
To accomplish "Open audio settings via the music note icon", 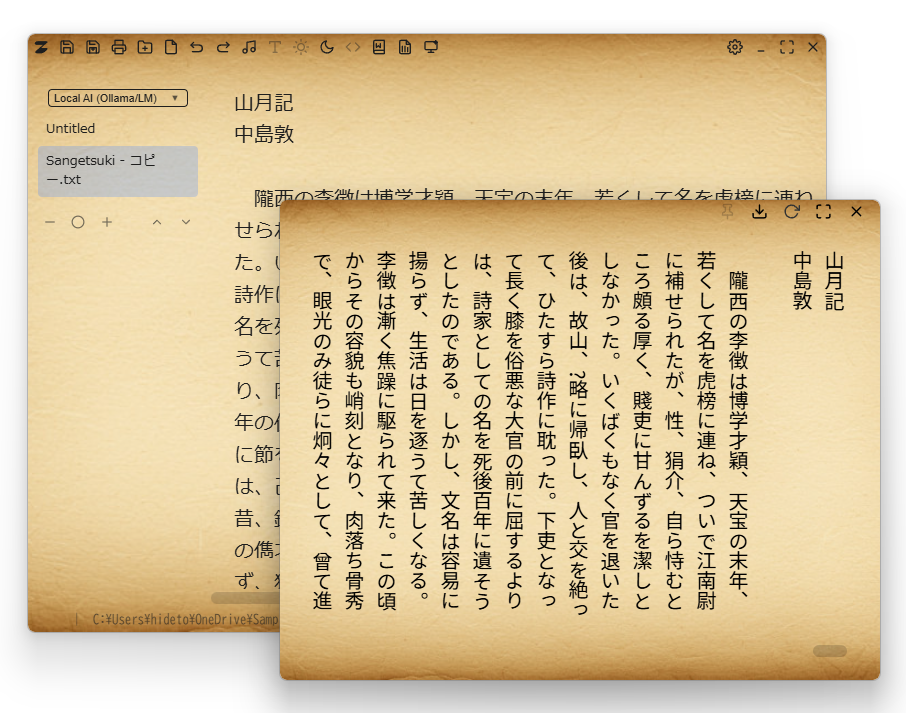I will point(248,47).
